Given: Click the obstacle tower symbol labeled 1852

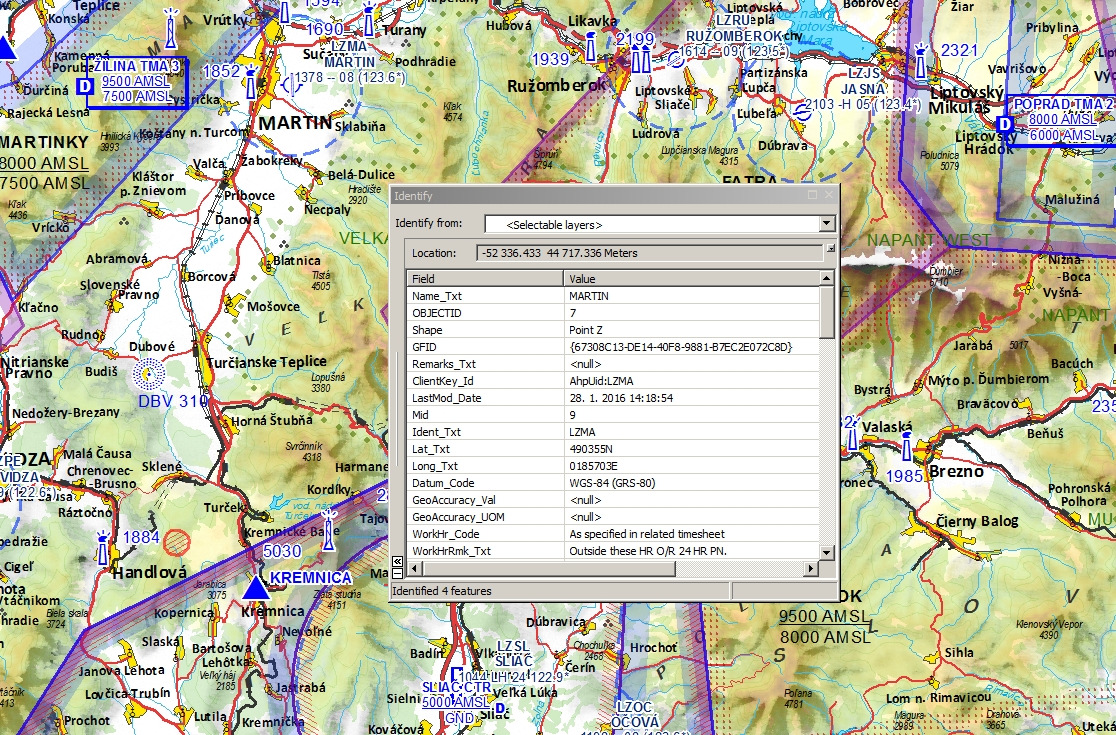Looking at the screenshot, I should coord(251,82).
